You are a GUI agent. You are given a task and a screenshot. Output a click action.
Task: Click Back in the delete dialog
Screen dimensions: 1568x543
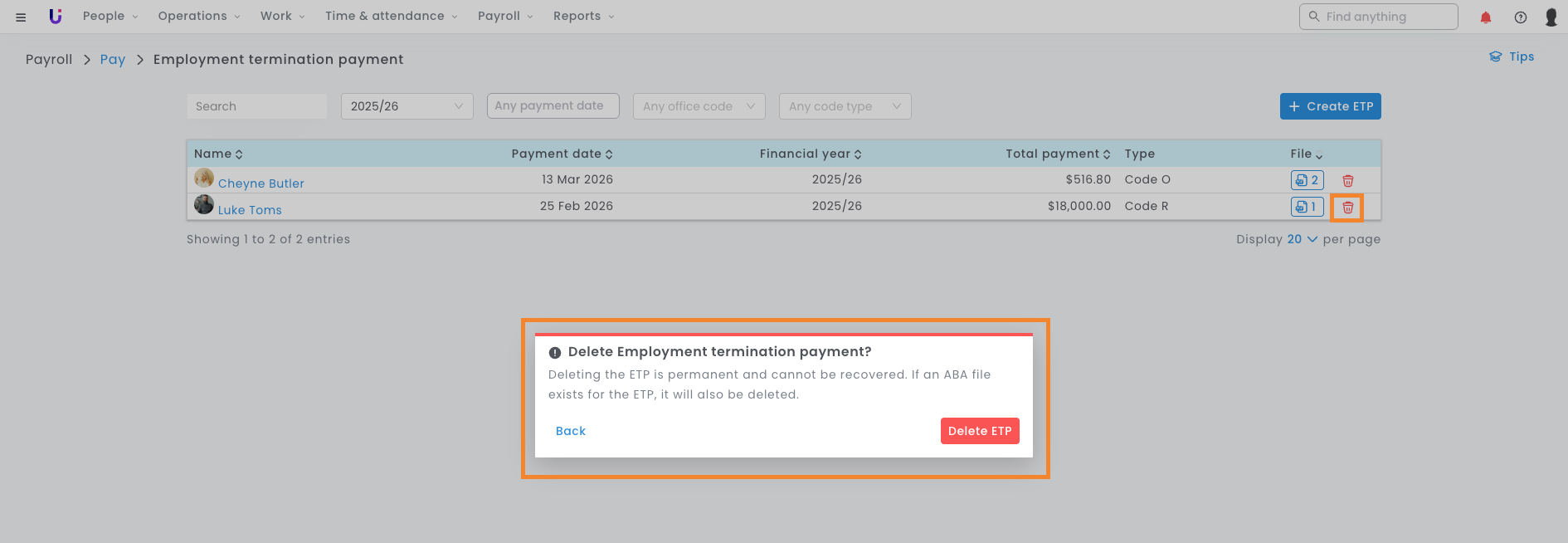[x=571, y=431]
